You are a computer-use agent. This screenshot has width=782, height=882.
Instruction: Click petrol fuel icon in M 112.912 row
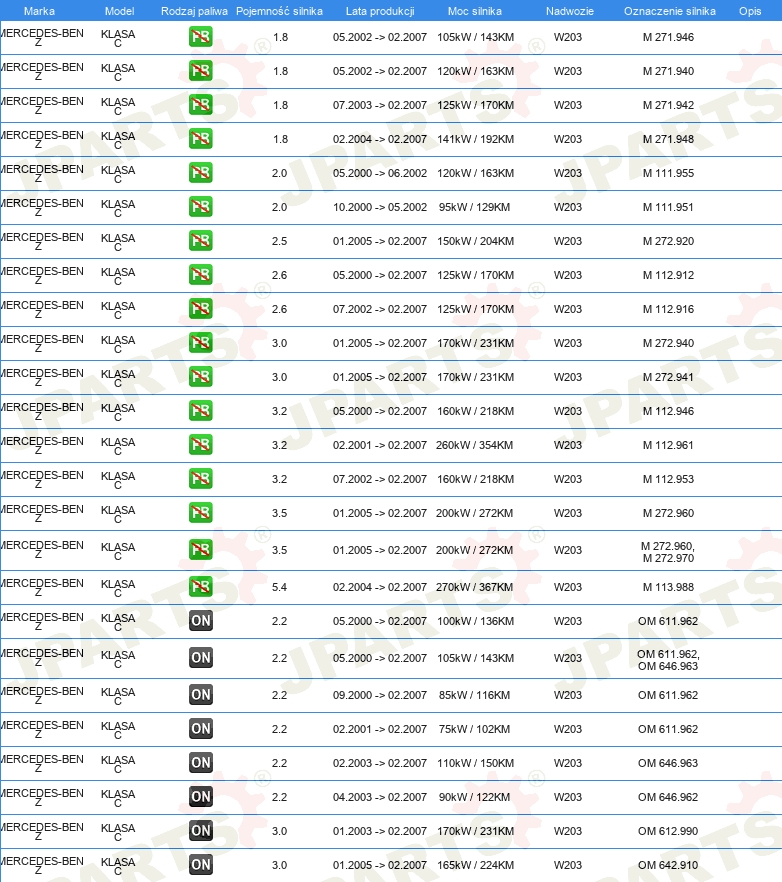[x=201, y=274]
